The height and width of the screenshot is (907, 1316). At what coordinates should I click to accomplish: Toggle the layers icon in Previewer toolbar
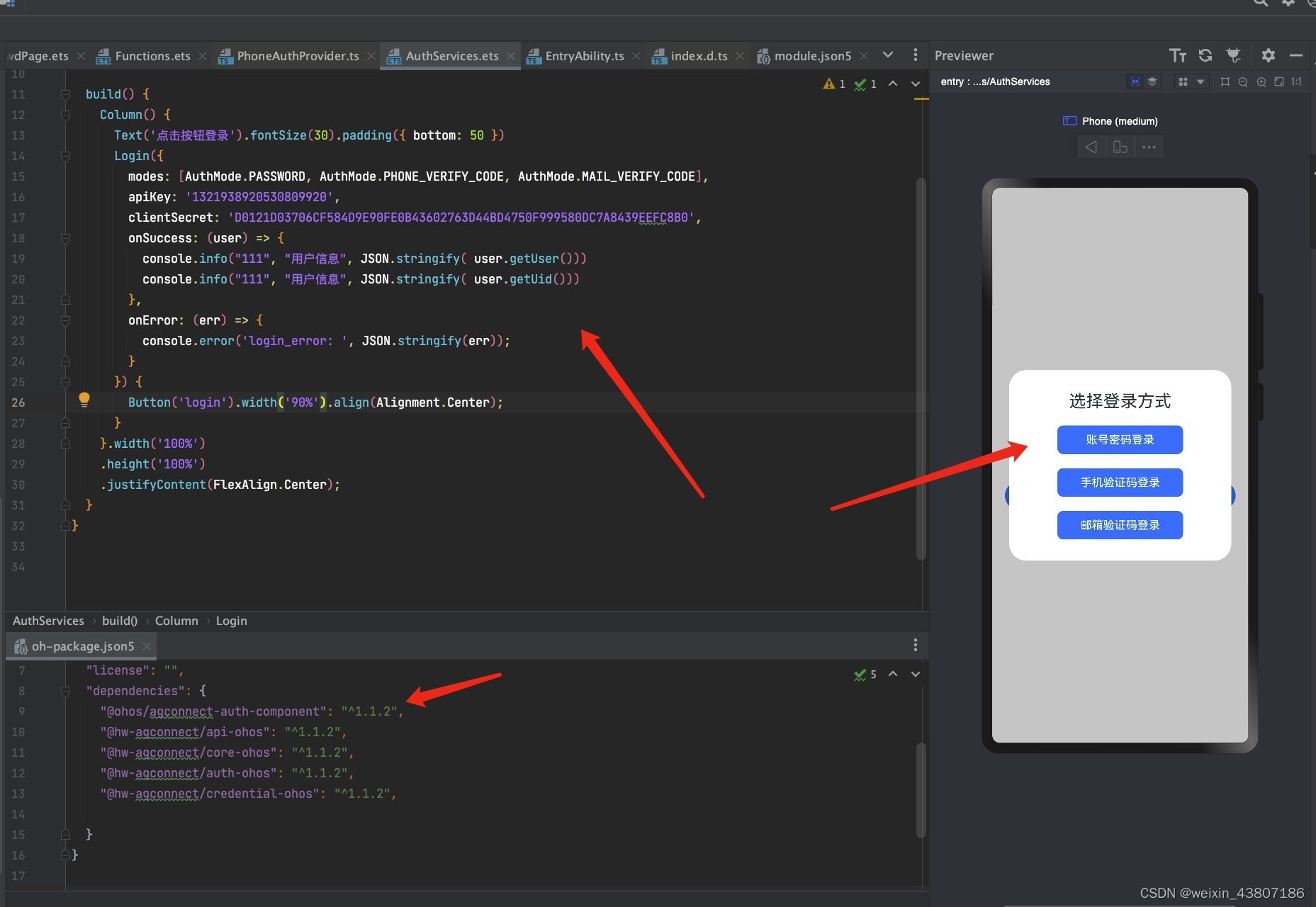[x=1152, y=81]
